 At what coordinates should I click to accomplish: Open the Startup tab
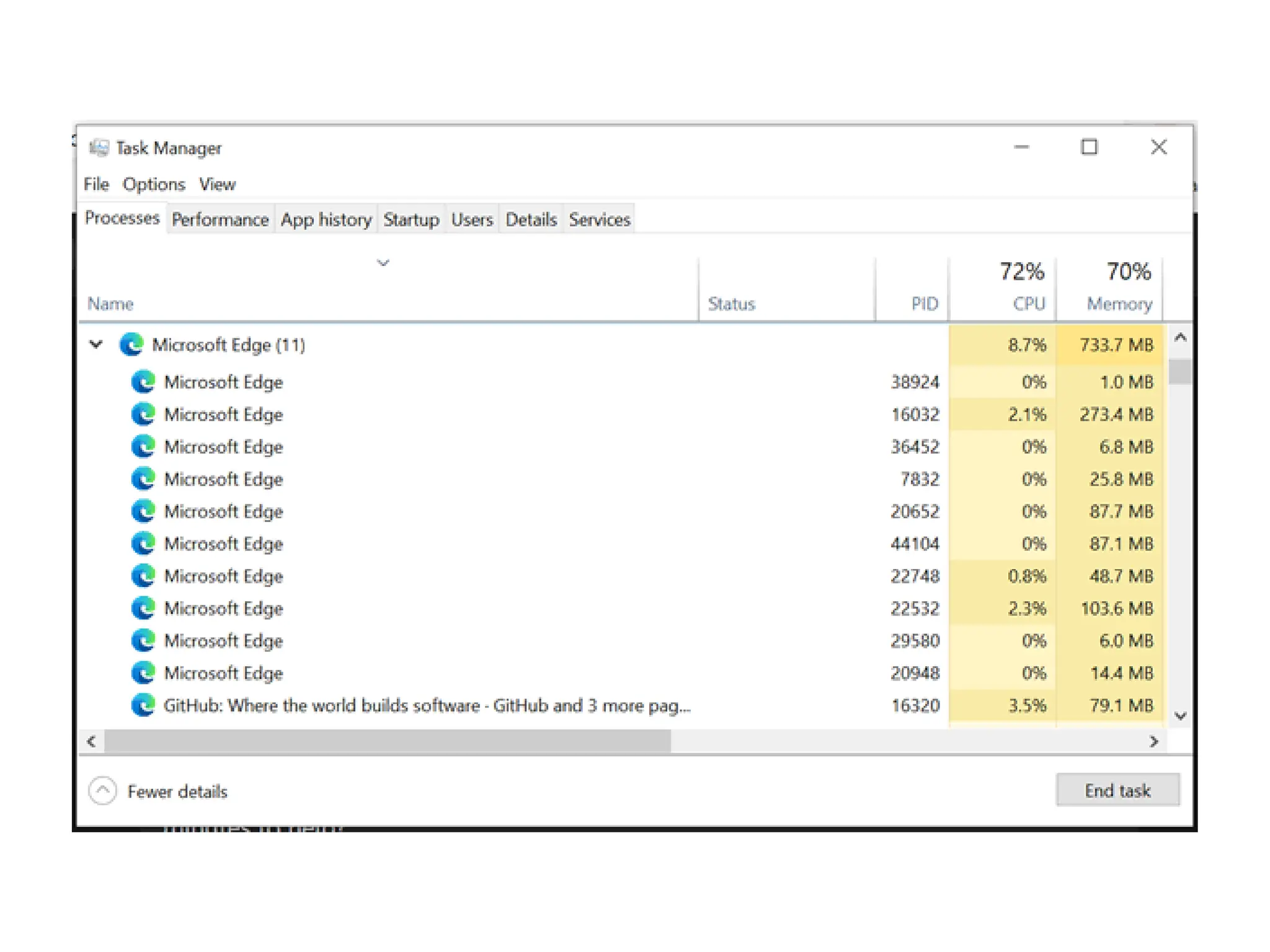pyautogui.click(x=411, y=219)
